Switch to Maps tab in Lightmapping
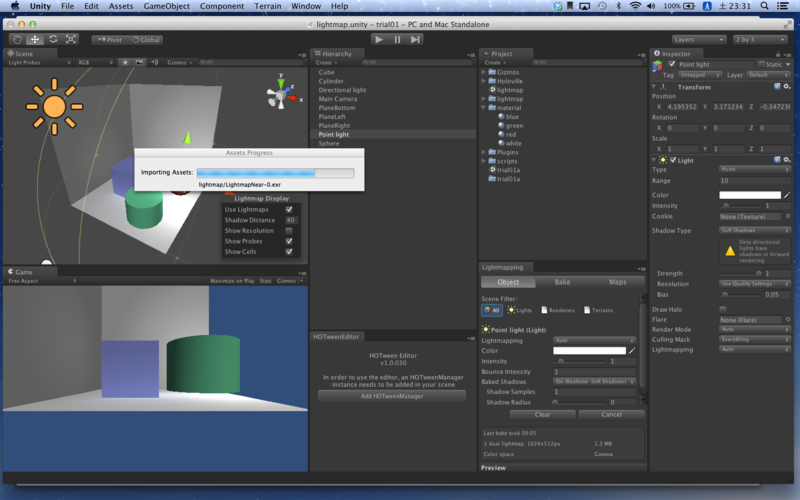This screenshot has height=500, width=800. 617,282
